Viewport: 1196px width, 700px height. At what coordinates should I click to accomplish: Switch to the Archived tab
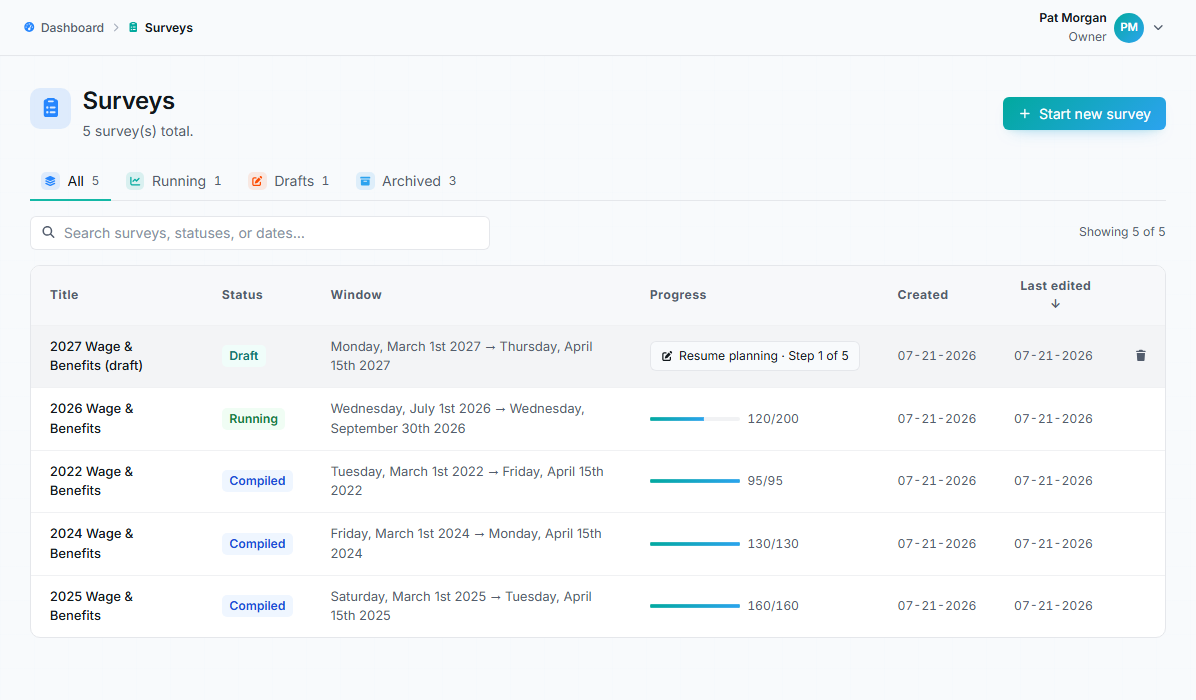[407, 181]
